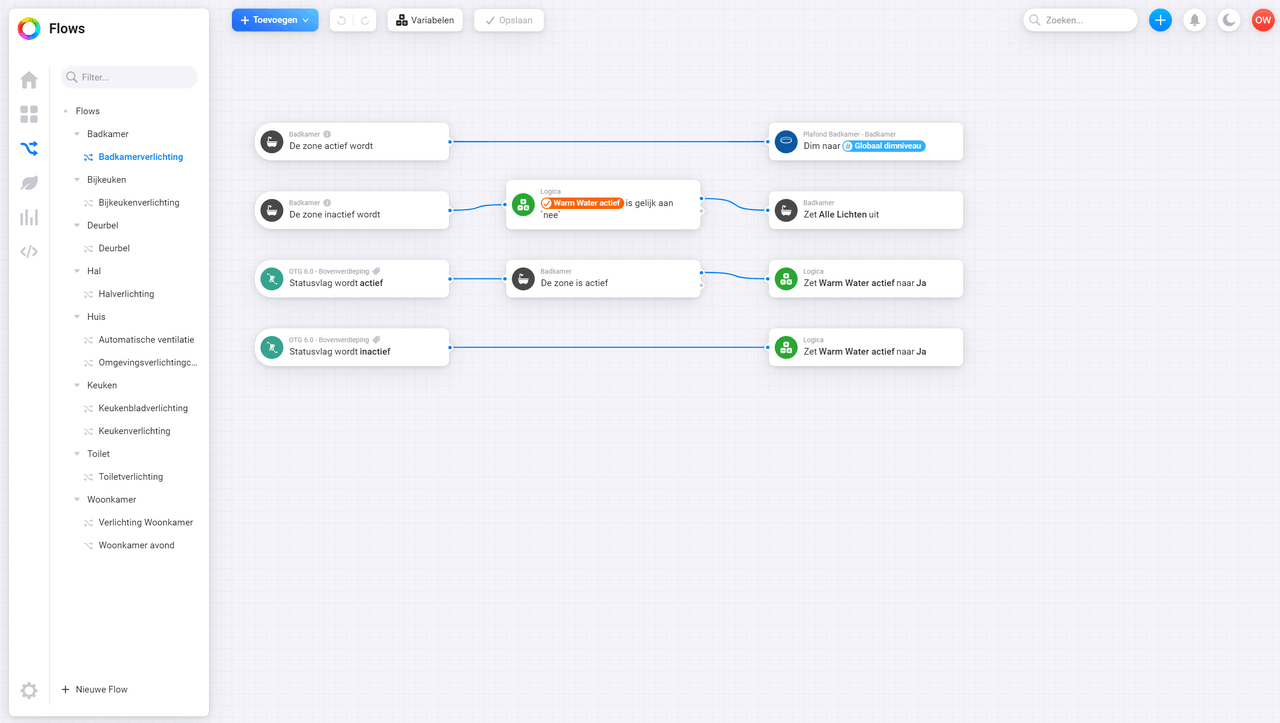Screen dimensions: 1280x723
Task: Click the Variabelen button
Action: pos(425,20)
